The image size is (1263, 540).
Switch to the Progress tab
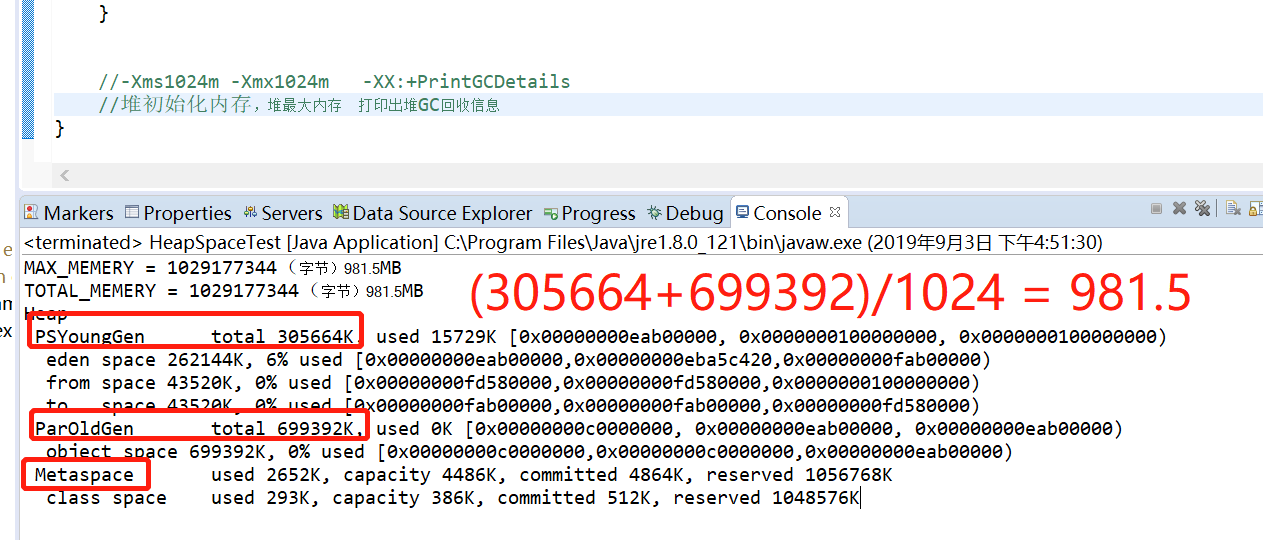pos(590,213)
